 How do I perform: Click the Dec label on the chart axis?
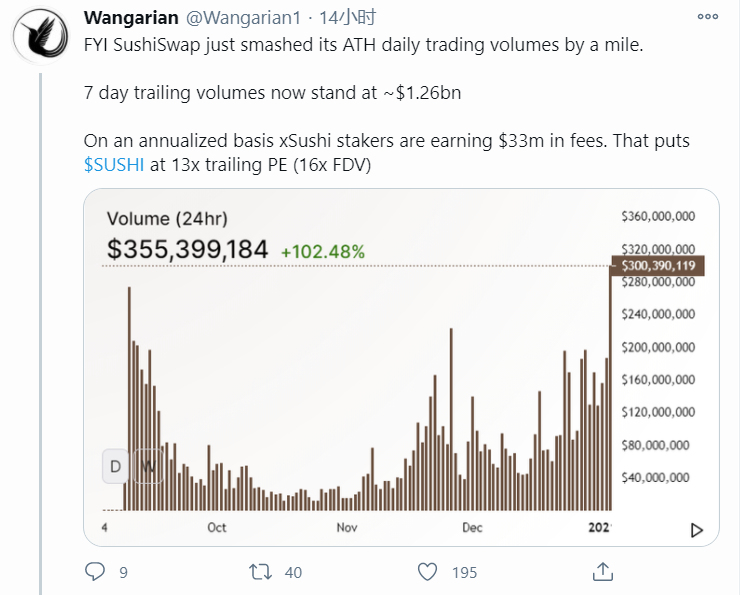click(x=473, y=527)
